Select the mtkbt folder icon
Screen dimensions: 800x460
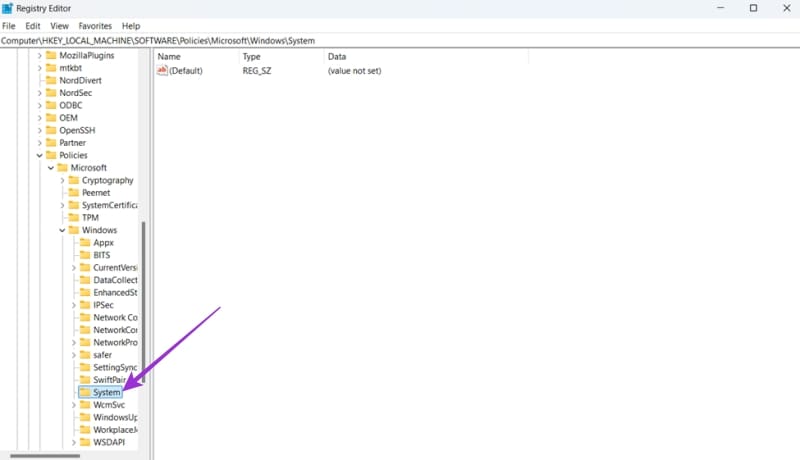tap(51, 67)
